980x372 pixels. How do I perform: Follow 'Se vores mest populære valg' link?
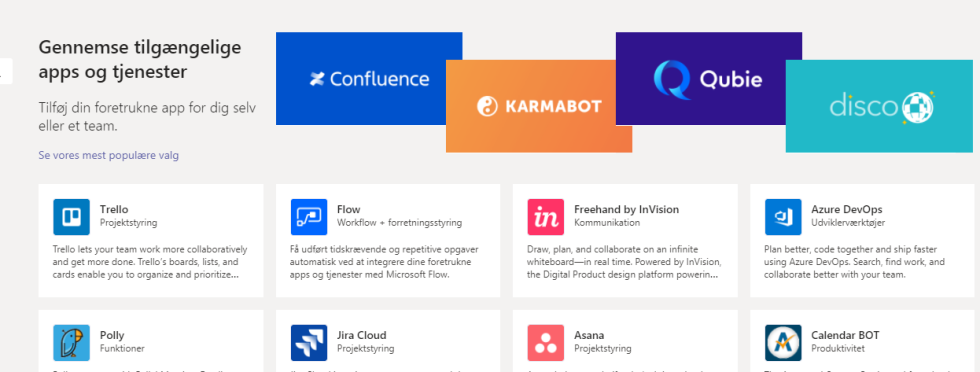point(109,155)
